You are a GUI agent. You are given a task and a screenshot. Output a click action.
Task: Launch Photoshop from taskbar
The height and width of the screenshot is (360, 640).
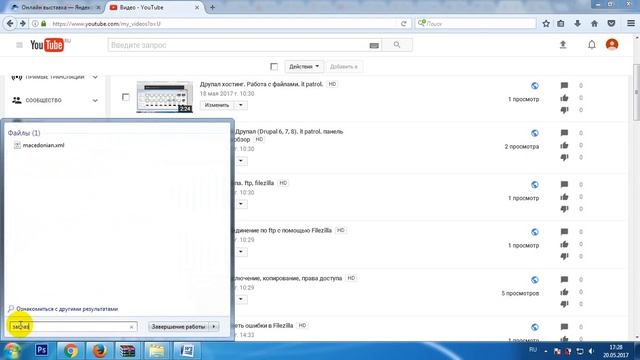click(41, 350)
